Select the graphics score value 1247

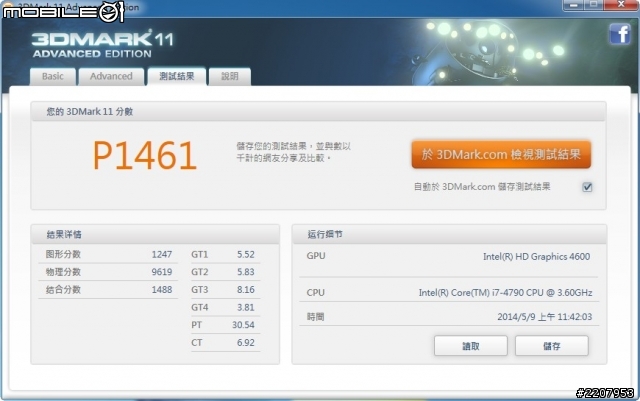pos(162,254)
